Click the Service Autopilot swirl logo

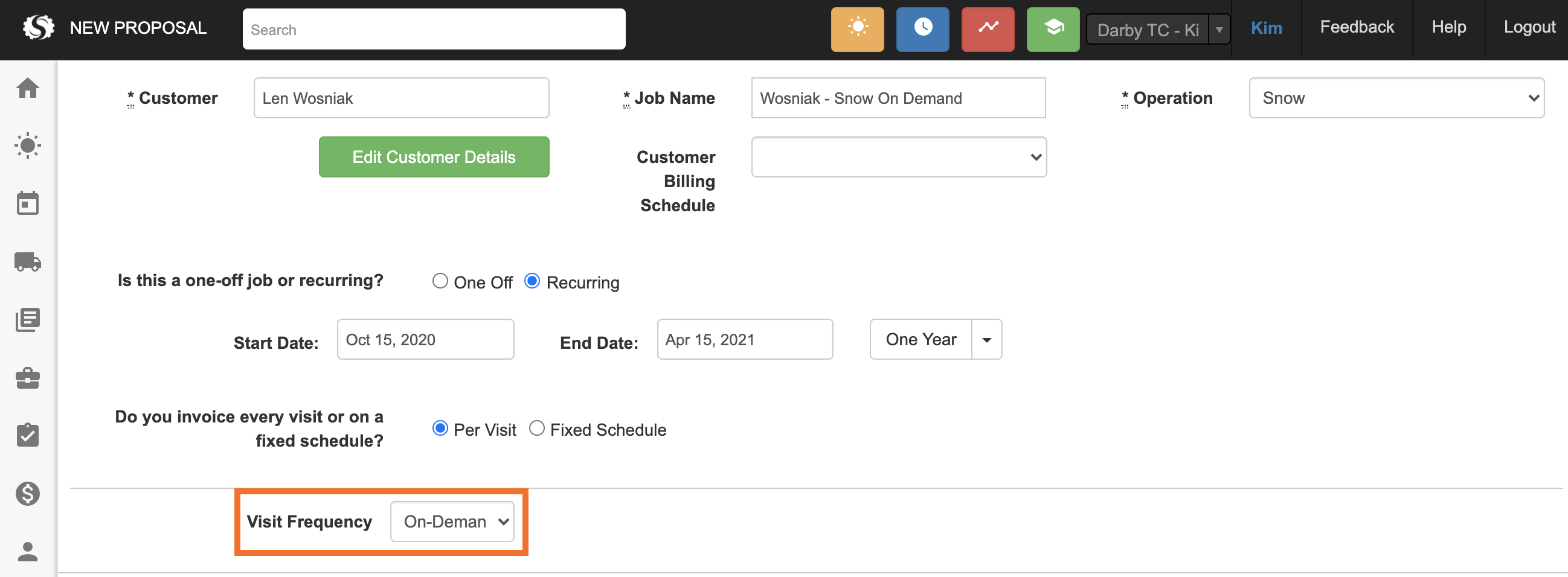pos(38,27)
